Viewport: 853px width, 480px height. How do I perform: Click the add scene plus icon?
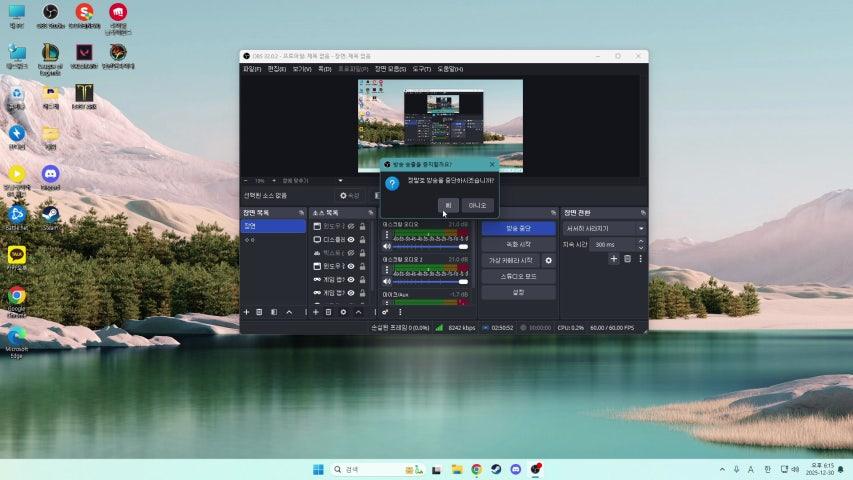[247, 312]
